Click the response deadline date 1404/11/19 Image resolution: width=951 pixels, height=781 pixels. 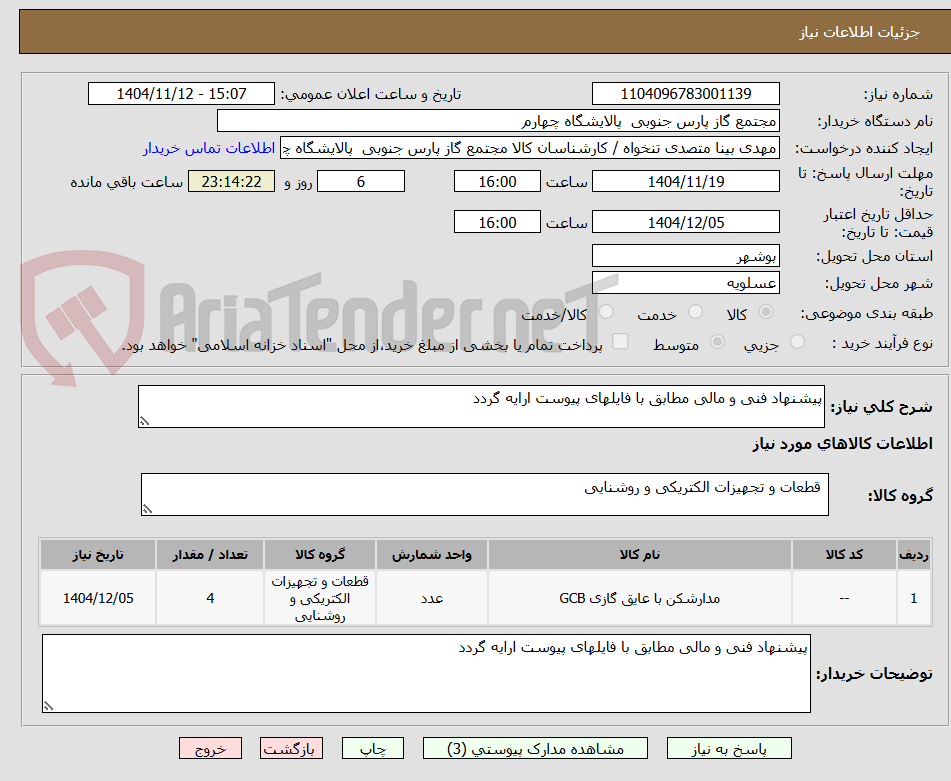[686, 181]
